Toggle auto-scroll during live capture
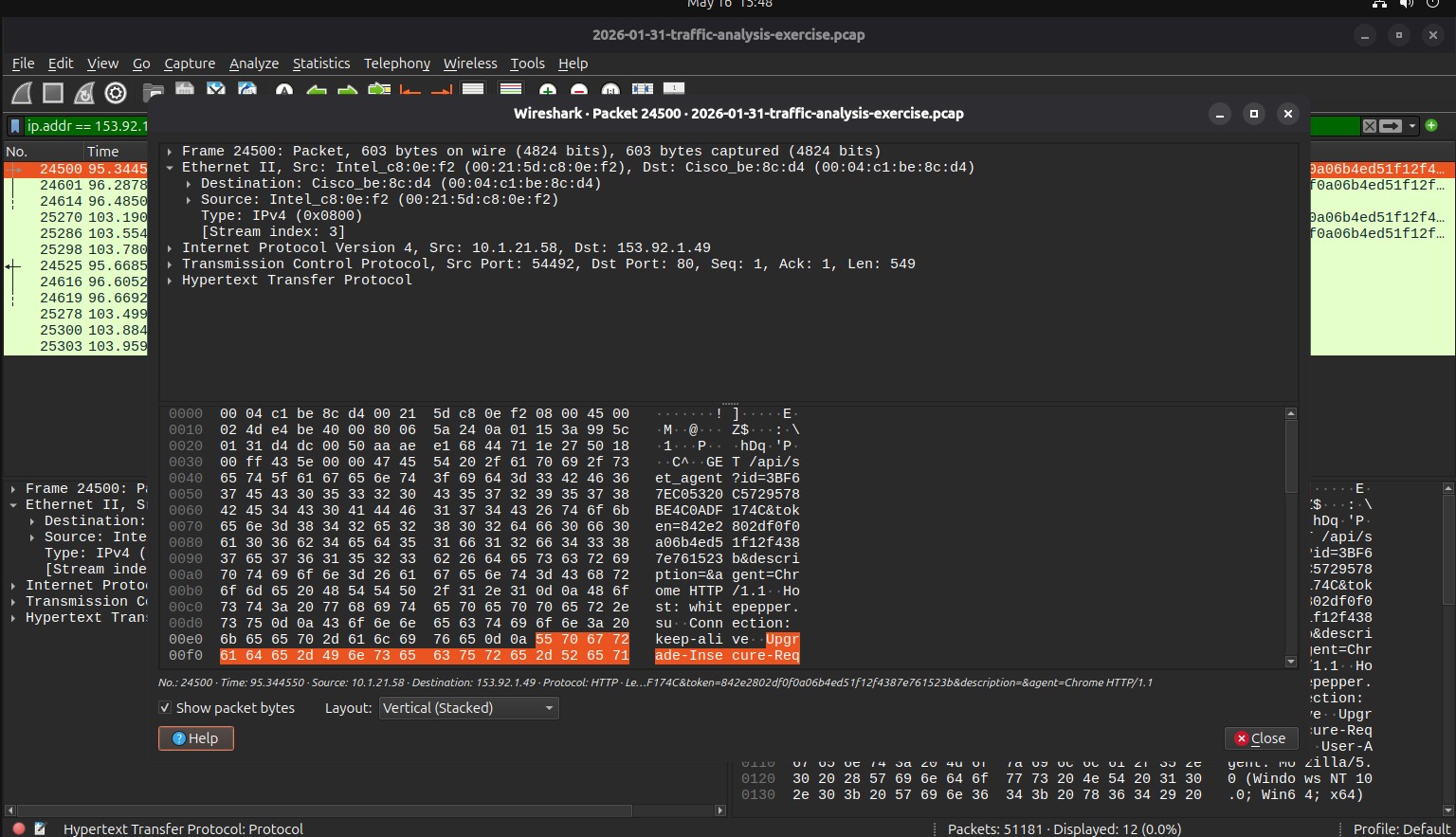Viewport: 1456px width, 837px height. click(x=473, y=90)
